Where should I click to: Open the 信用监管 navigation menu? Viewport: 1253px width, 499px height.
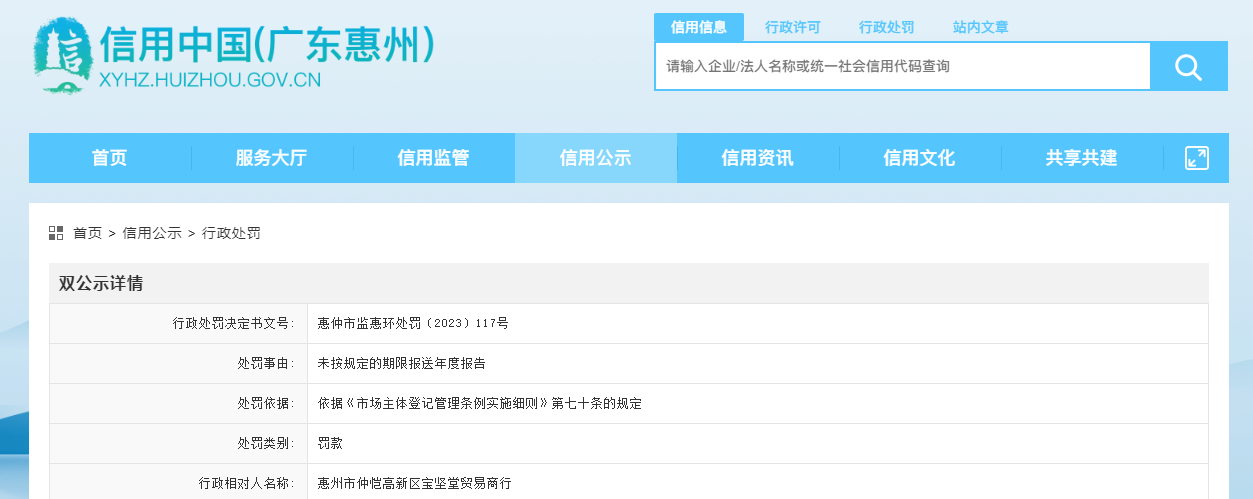(433, 158)
